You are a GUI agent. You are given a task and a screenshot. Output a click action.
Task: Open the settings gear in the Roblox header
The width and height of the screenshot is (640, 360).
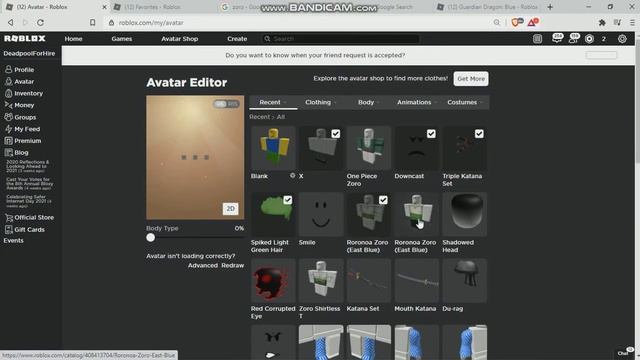point(622,39)
